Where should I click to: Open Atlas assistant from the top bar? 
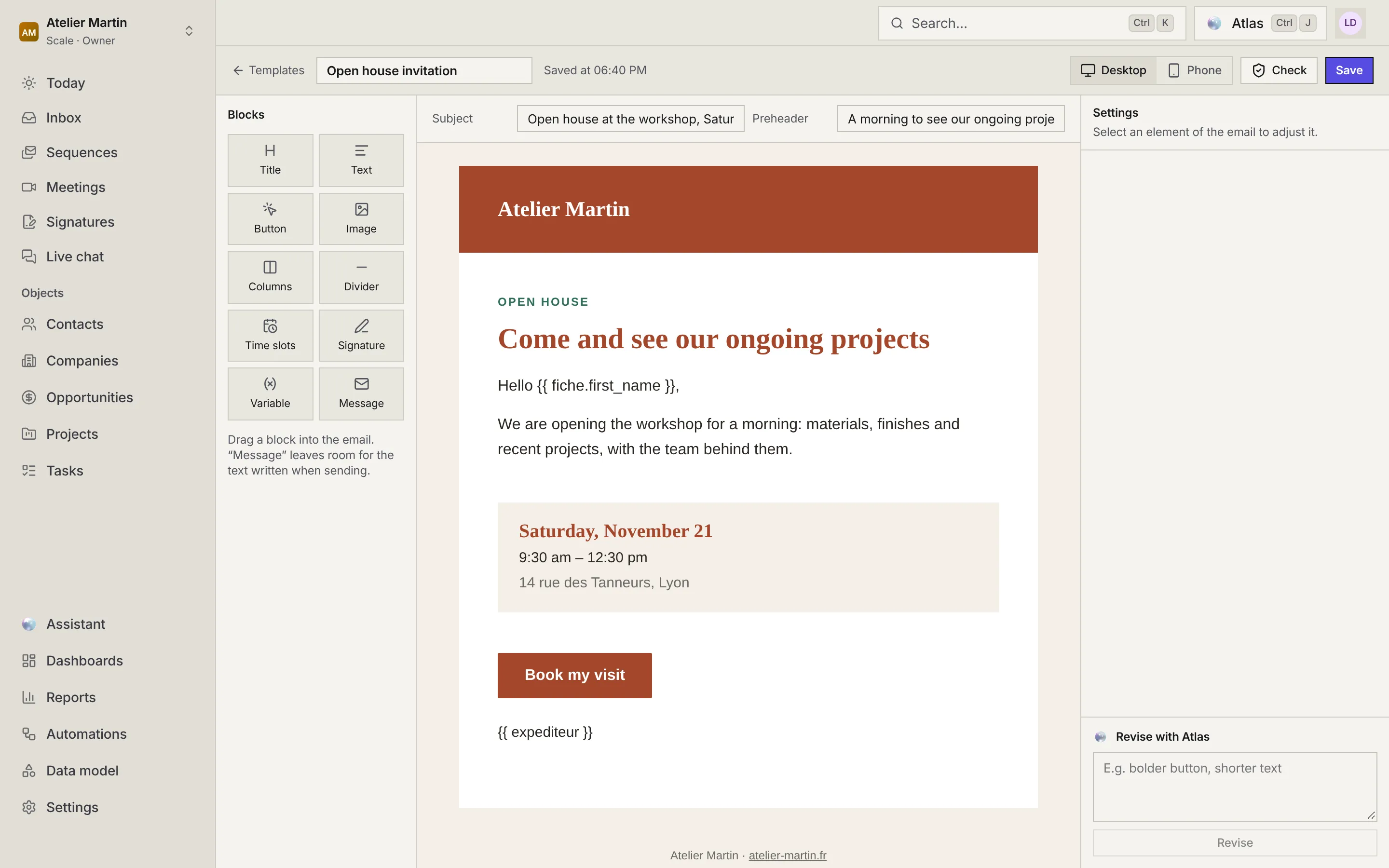(x=1260, y=23)
